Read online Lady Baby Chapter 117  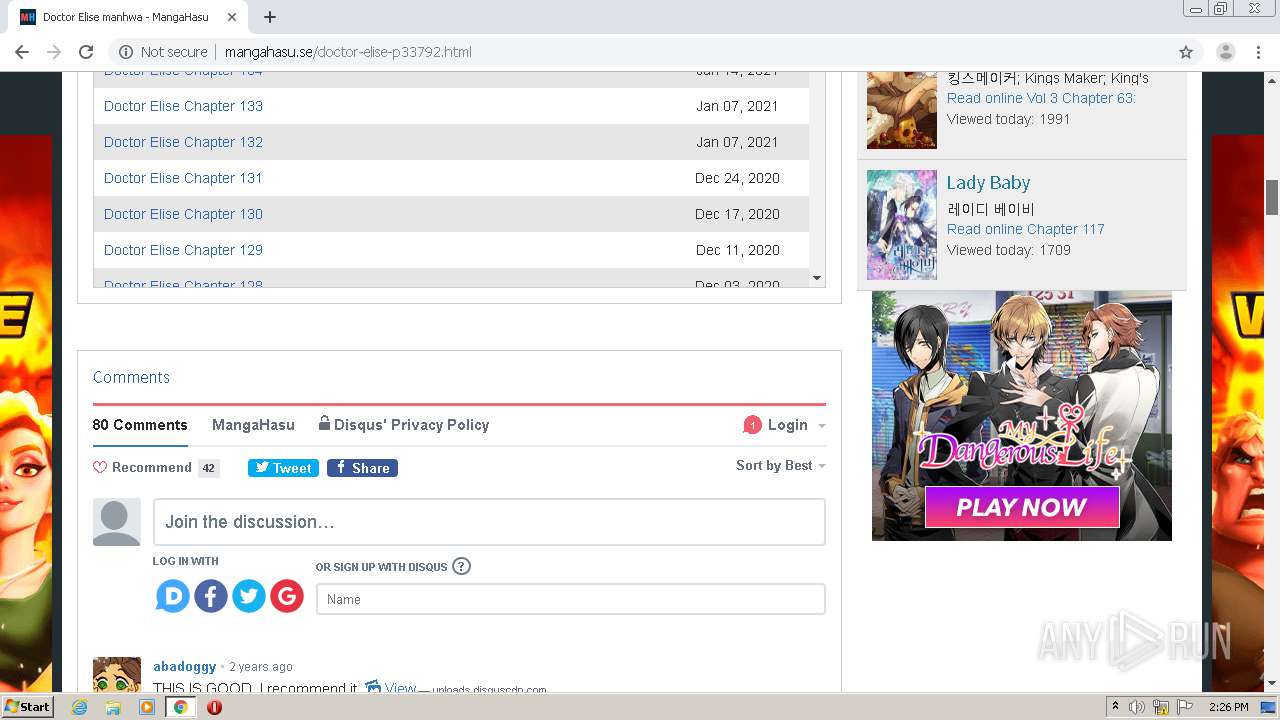[x=1026, y=229]
